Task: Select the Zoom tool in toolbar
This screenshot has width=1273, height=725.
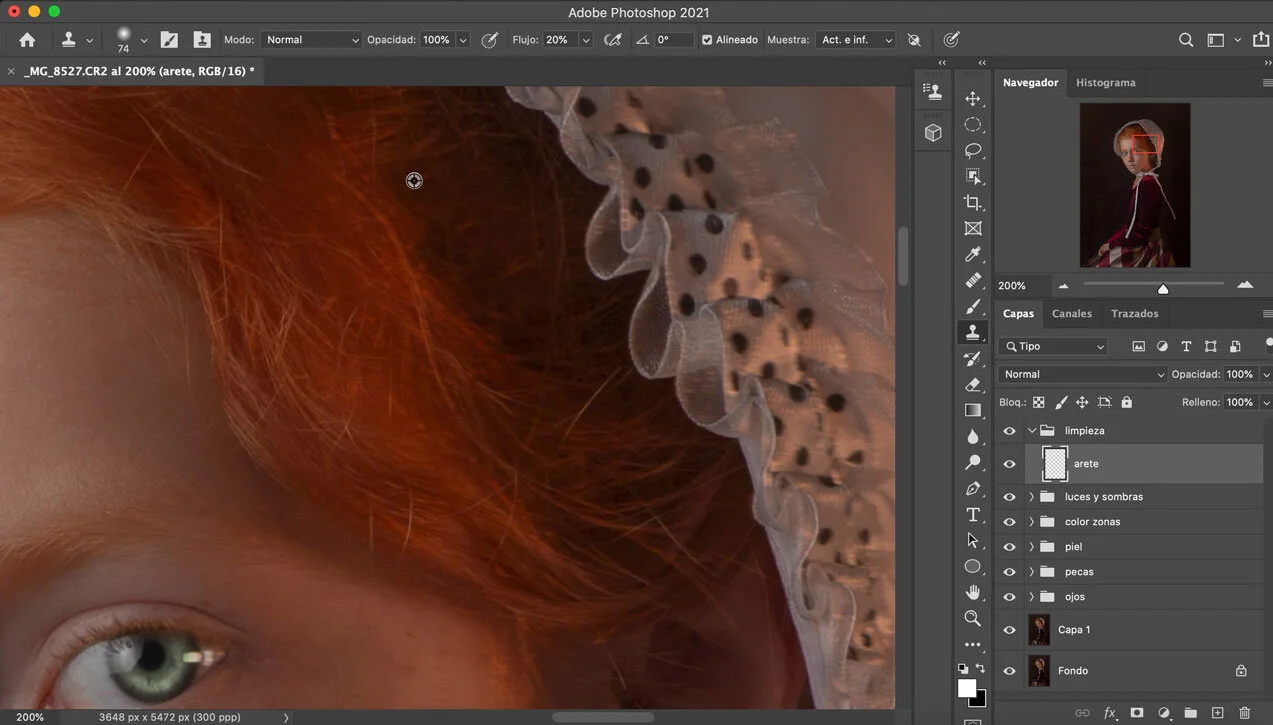Action: pyautogui.click(x=972, y=618)
